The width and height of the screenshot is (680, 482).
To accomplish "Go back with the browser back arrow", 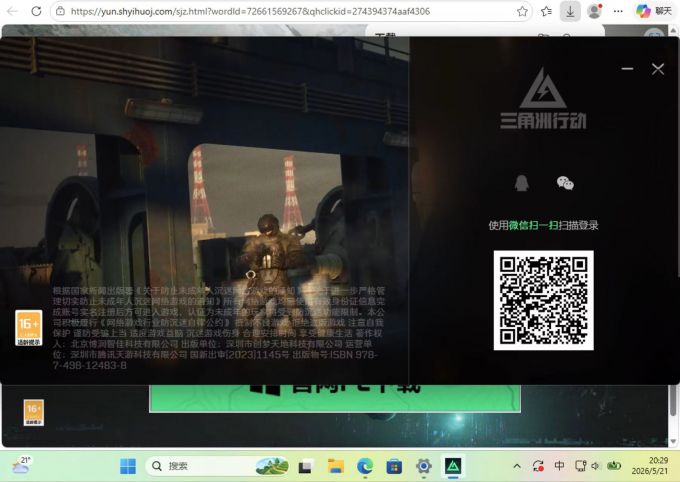I will pyautogui.click(x=12, y=11).
